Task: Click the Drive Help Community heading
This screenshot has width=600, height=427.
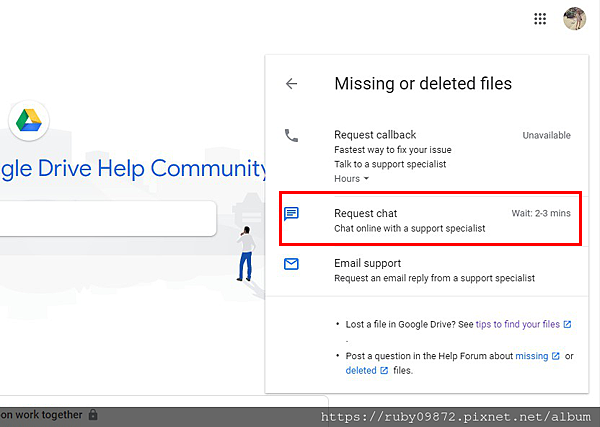Action: pyautogui.click(x=133, y=169)
